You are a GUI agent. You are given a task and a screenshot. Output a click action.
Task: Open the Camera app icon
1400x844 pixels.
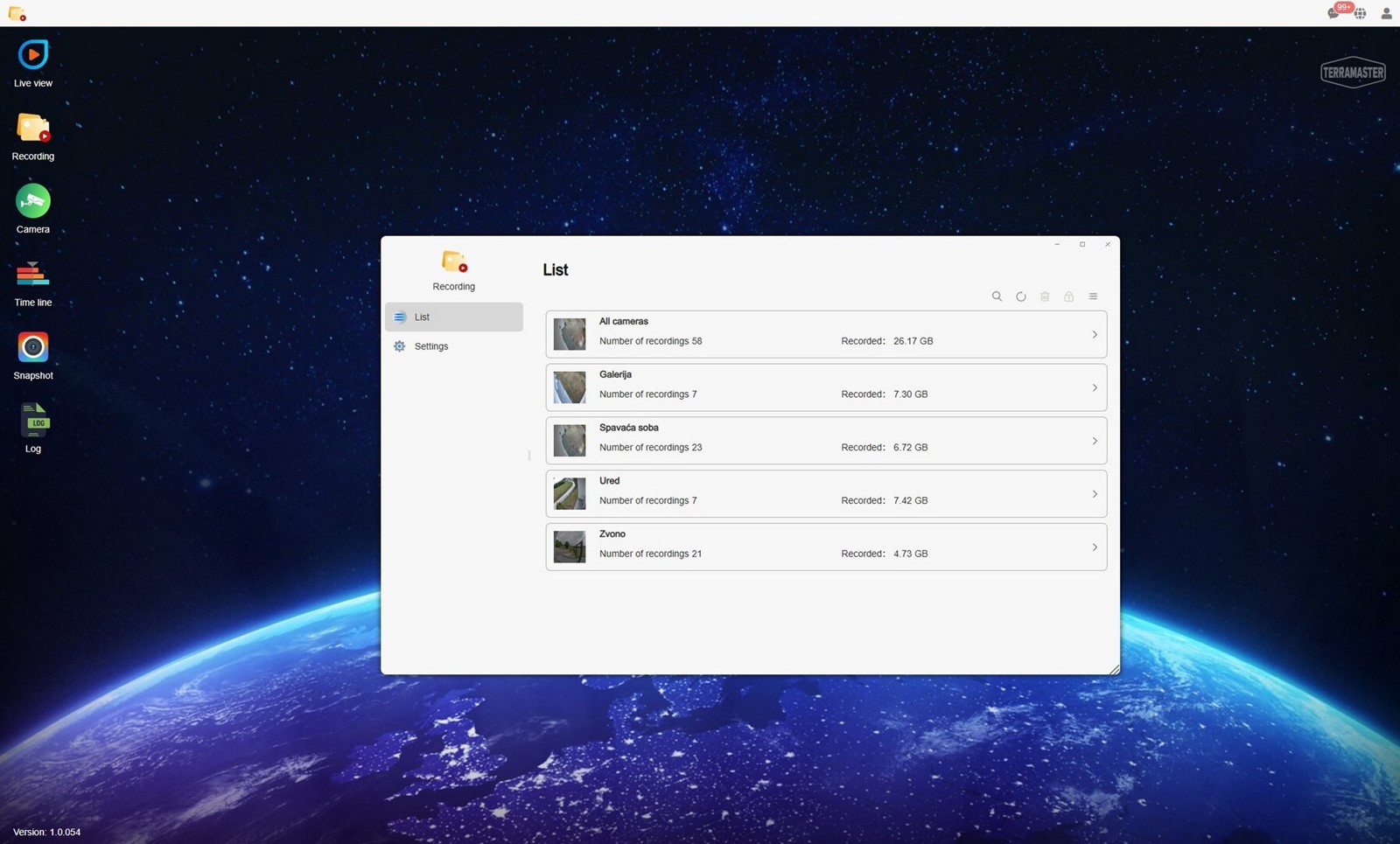click(33, 201)
